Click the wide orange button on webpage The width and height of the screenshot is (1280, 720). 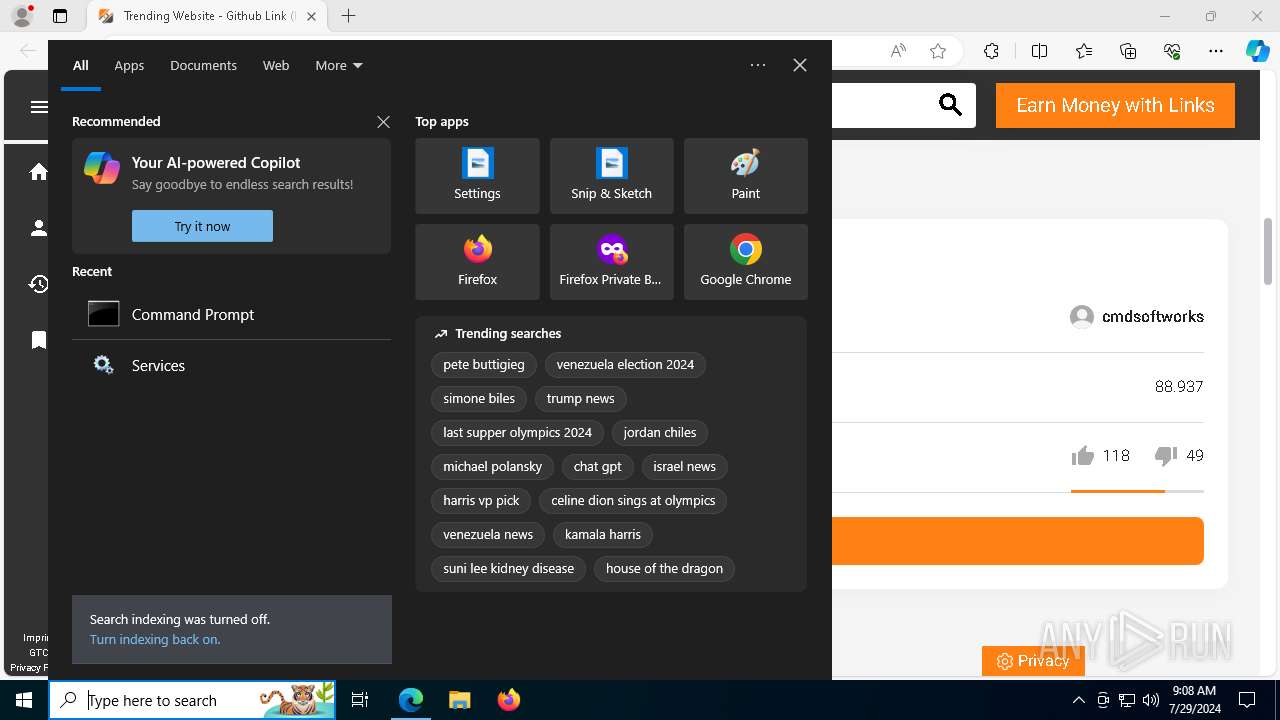[1018, 541]
